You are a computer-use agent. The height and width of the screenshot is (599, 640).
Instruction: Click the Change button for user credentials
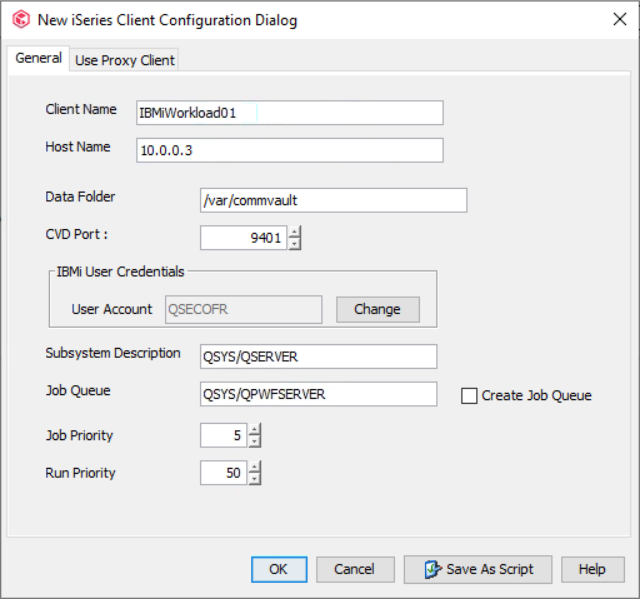point(378,309)
